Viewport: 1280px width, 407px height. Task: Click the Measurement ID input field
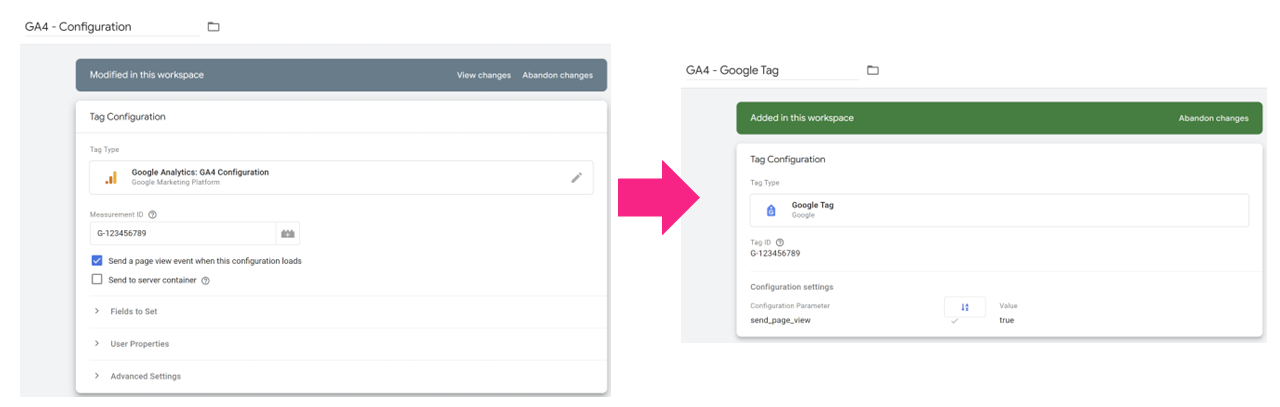click(183, 233)
